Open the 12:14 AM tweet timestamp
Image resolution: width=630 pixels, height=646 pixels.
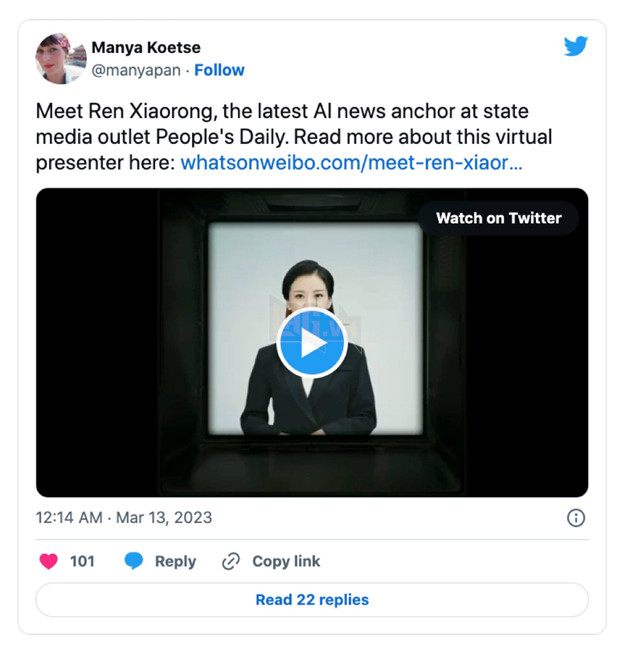(68, 518)
